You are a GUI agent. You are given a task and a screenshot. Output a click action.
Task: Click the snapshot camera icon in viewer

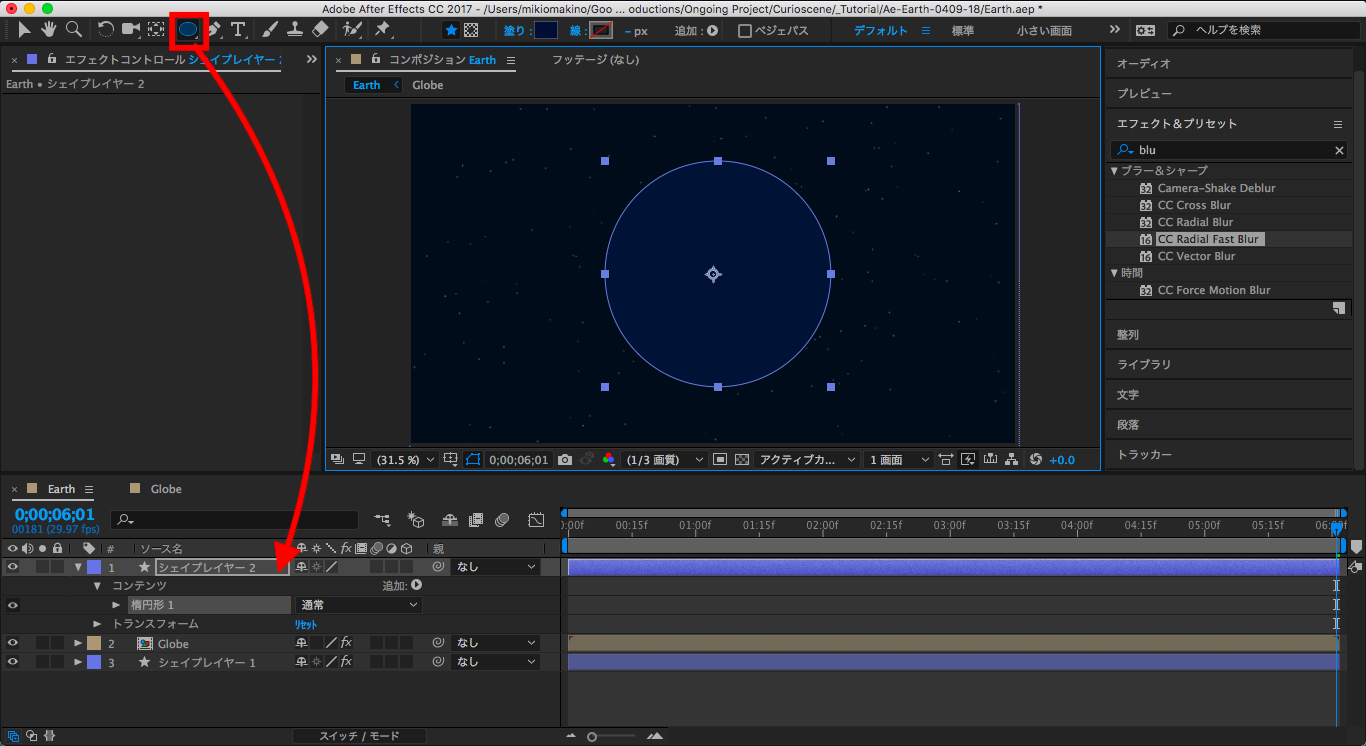pos(565,460)
